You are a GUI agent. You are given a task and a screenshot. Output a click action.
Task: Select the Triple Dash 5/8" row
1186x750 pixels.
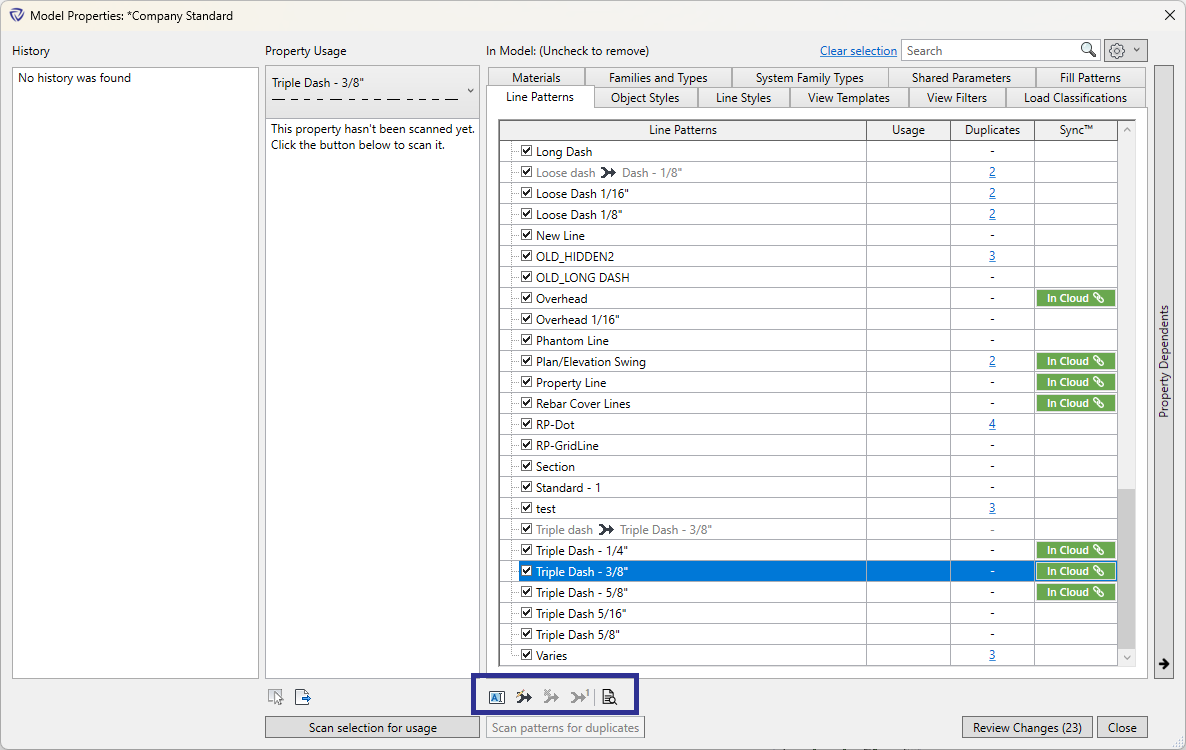[808, 634]
